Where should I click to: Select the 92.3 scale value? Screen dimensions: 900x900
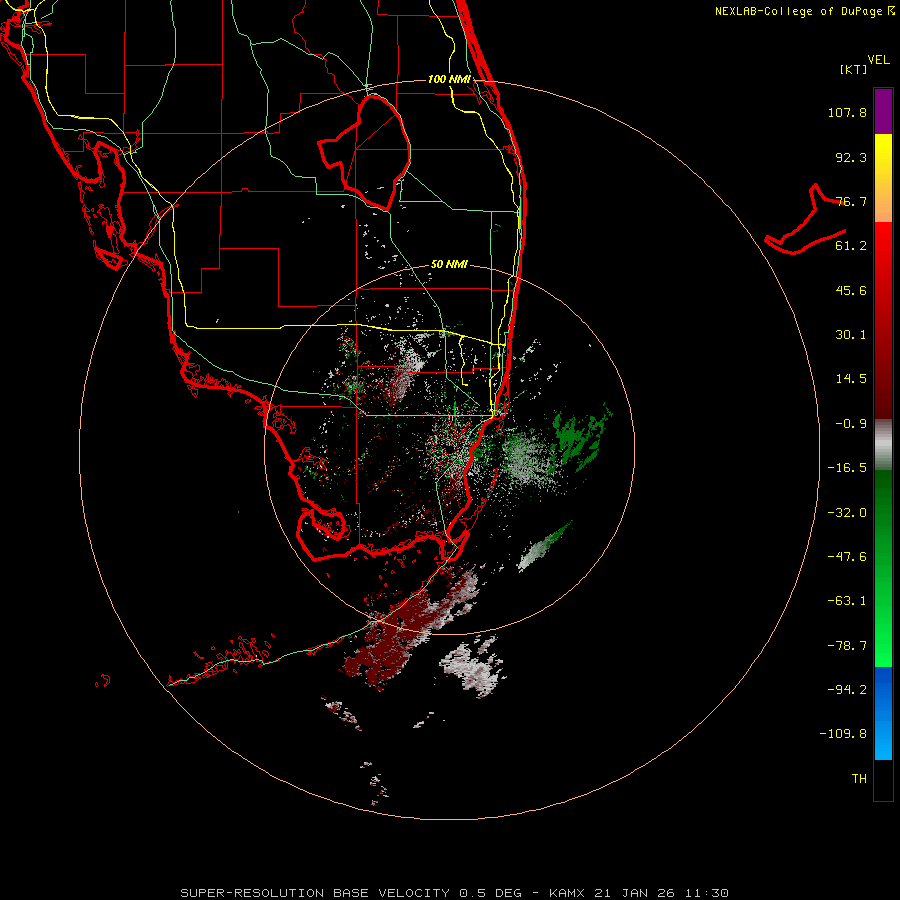[851, 157]
